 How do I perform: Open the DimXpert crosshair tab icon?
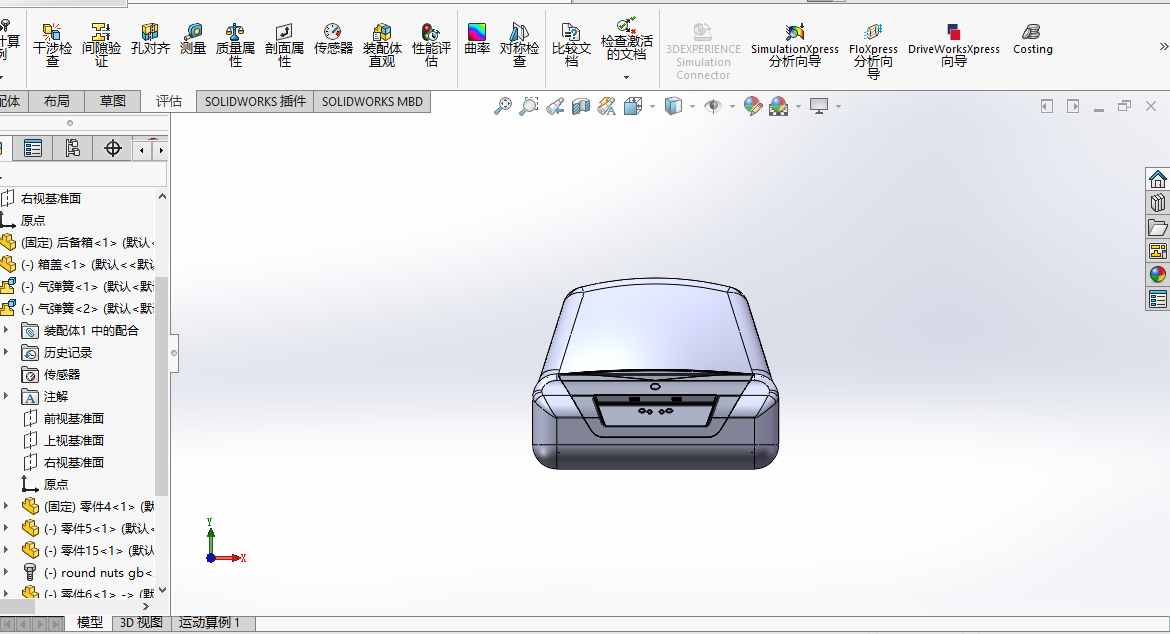coord(113,149)
